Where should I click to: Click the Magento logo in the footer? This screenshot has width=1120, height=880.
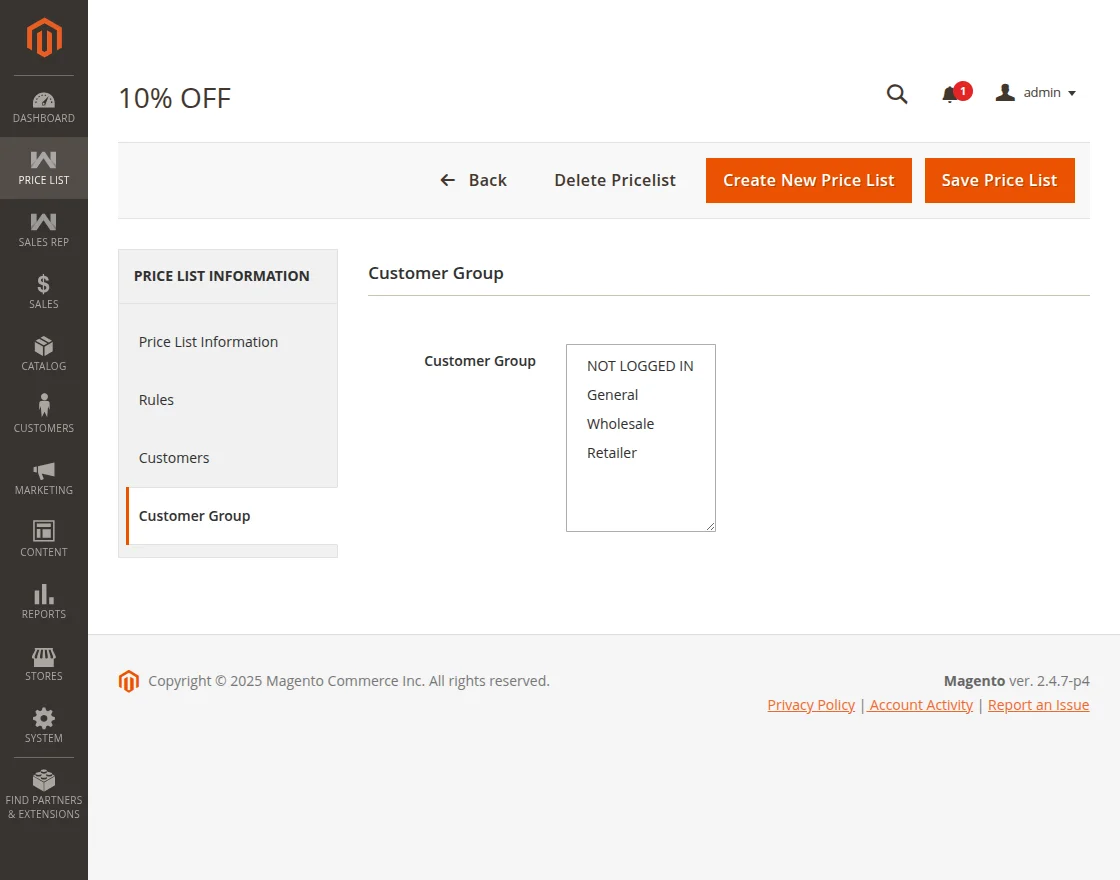129,681
